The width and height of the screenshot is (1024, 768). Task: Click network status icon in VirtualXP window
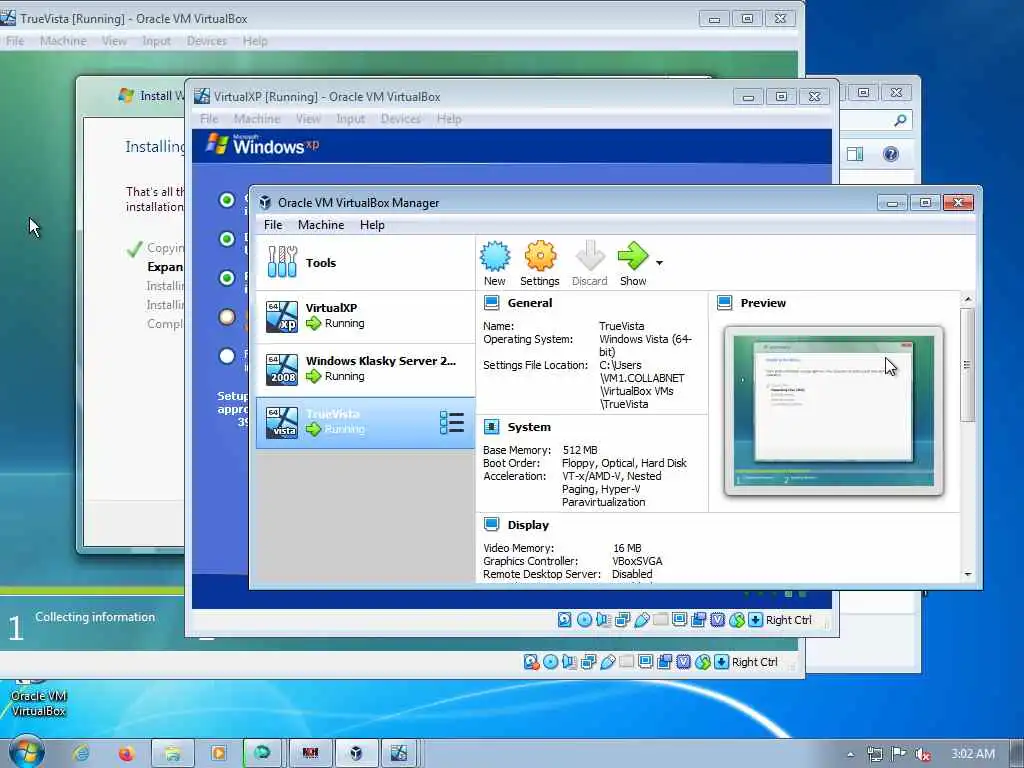point(622,620)
